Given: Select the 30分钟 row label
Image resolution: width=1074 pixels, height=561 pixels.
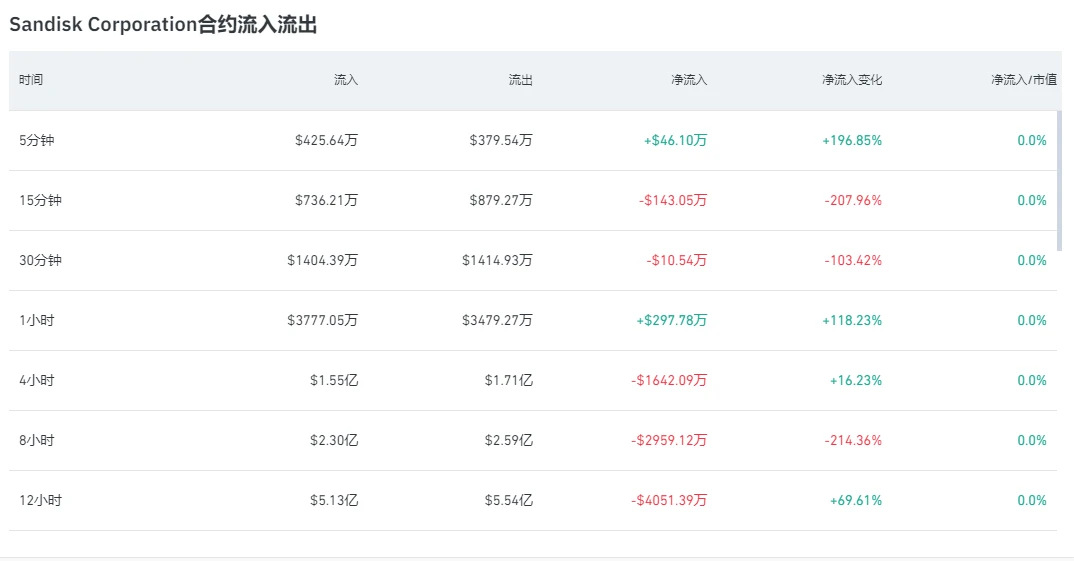Looking at the screenshot, I should click(40, 260).
